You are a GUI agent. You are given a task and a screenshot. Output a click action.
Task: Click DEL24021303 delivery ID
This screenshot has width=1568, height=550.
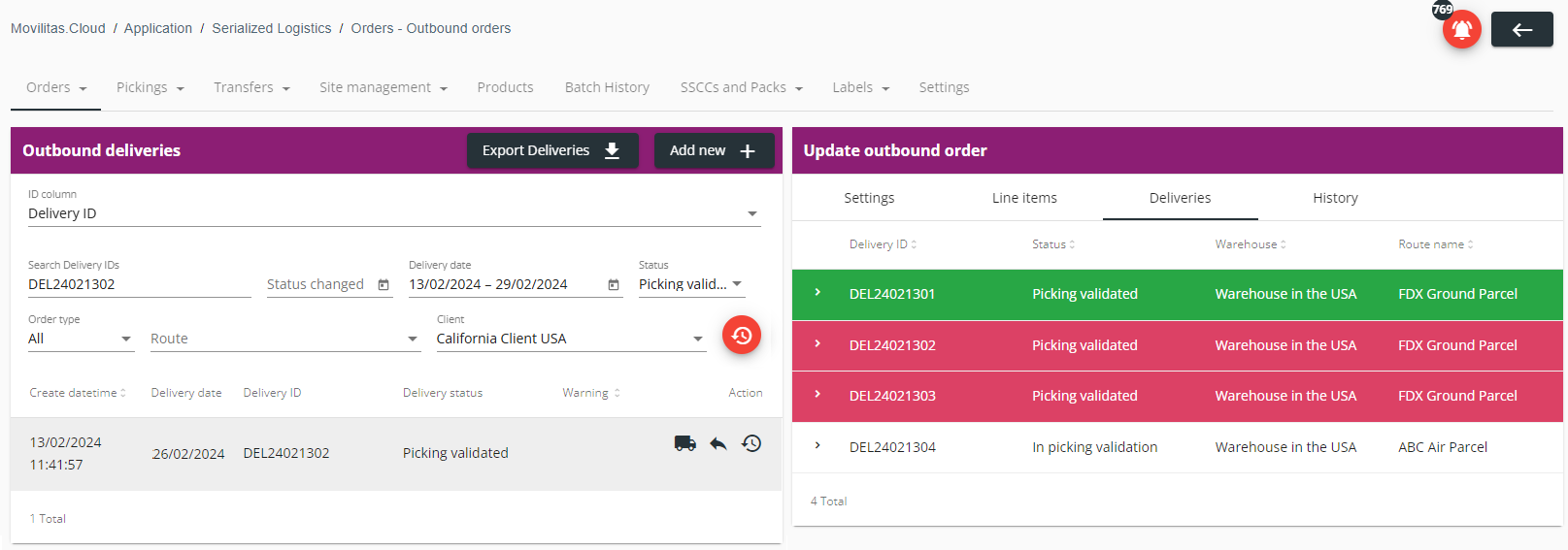pyautogui.click(x=892, y=396)
